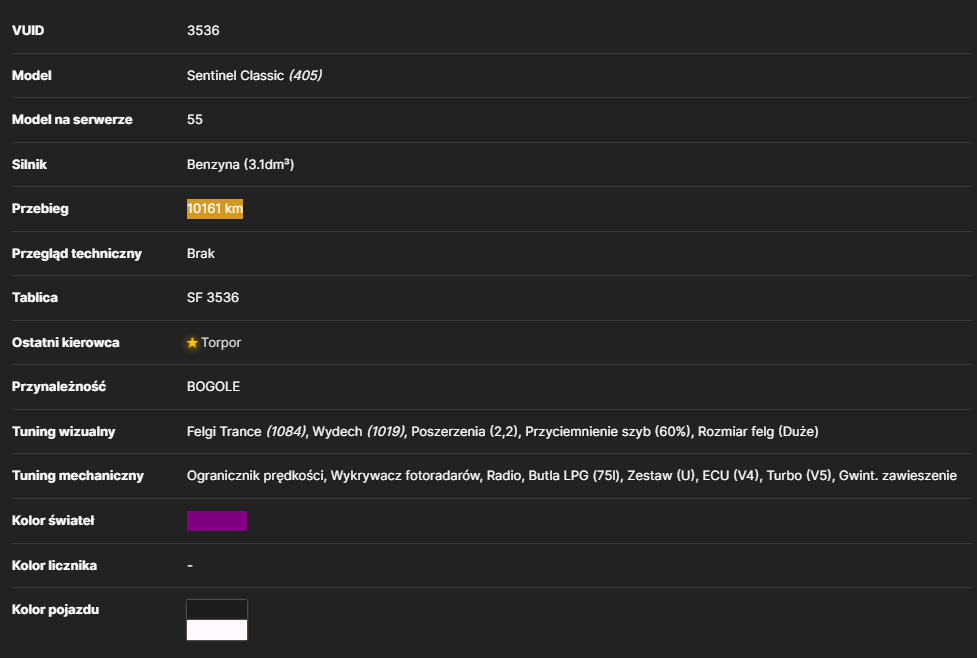
Task: Click the Tuning mechaniczny row label
Action: pos(78,476)
